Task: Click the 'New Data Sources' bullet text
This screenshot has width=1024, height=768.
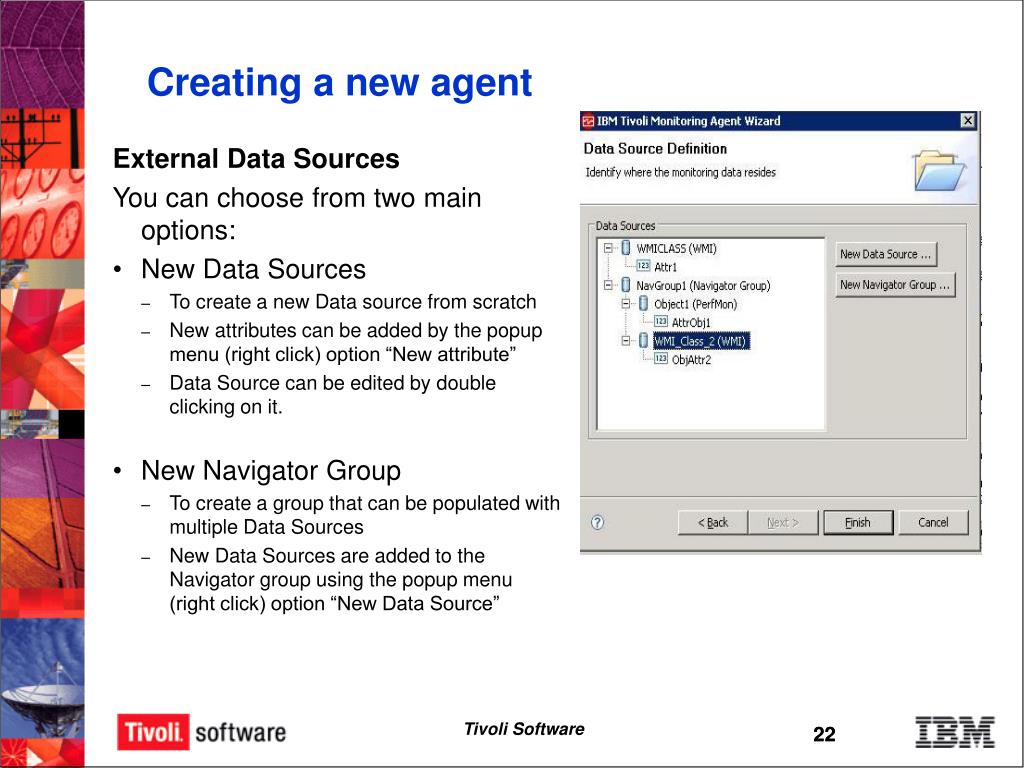Action: [253, 269]
